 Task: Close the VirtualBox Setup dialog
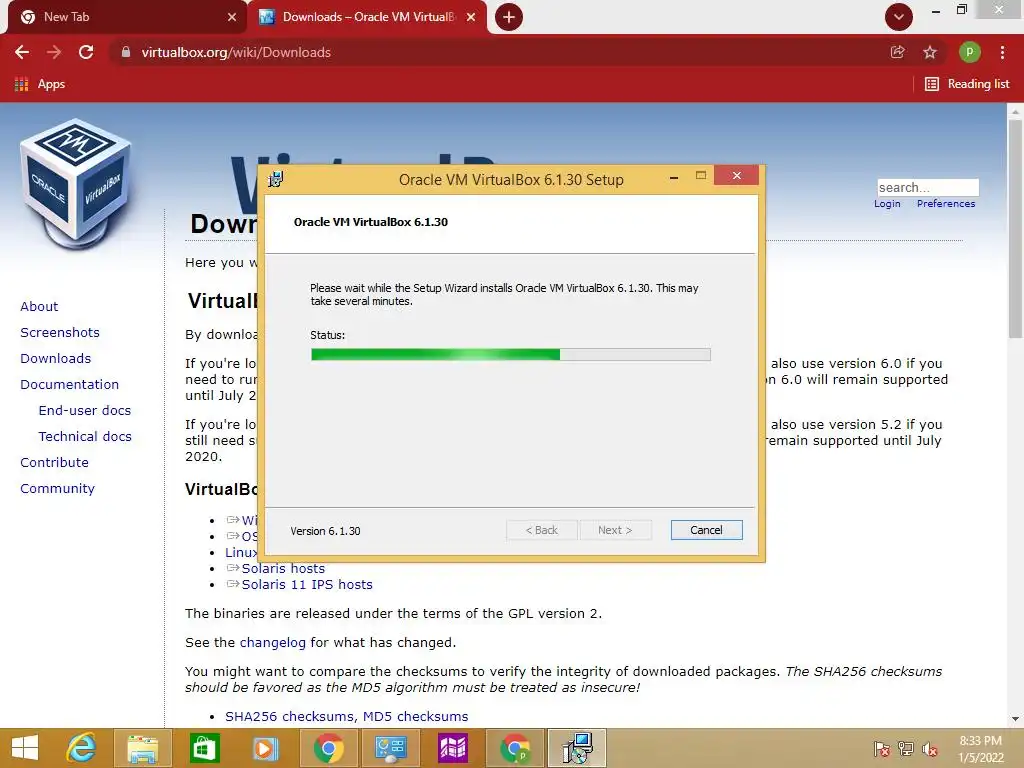click(737, 176)
